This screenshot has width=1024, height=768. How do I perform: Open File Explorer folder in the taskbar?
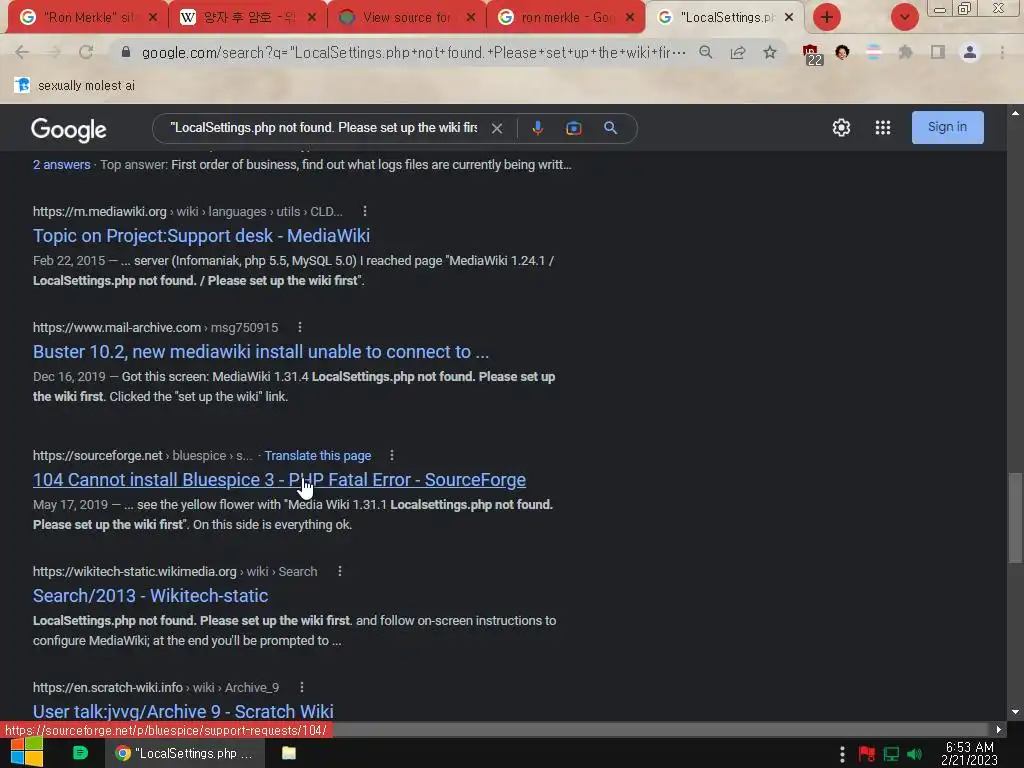(289, 753)
